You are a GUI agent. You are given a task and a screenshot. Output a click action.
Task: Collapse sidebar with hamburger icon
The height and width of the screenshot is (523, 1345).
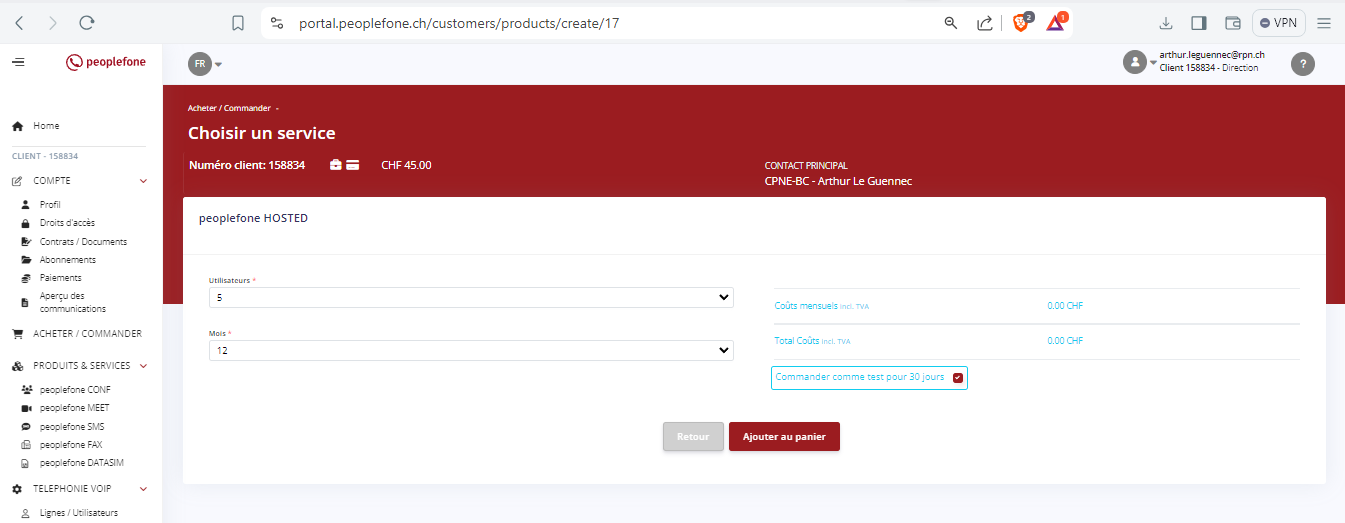(x=18, y=62)
